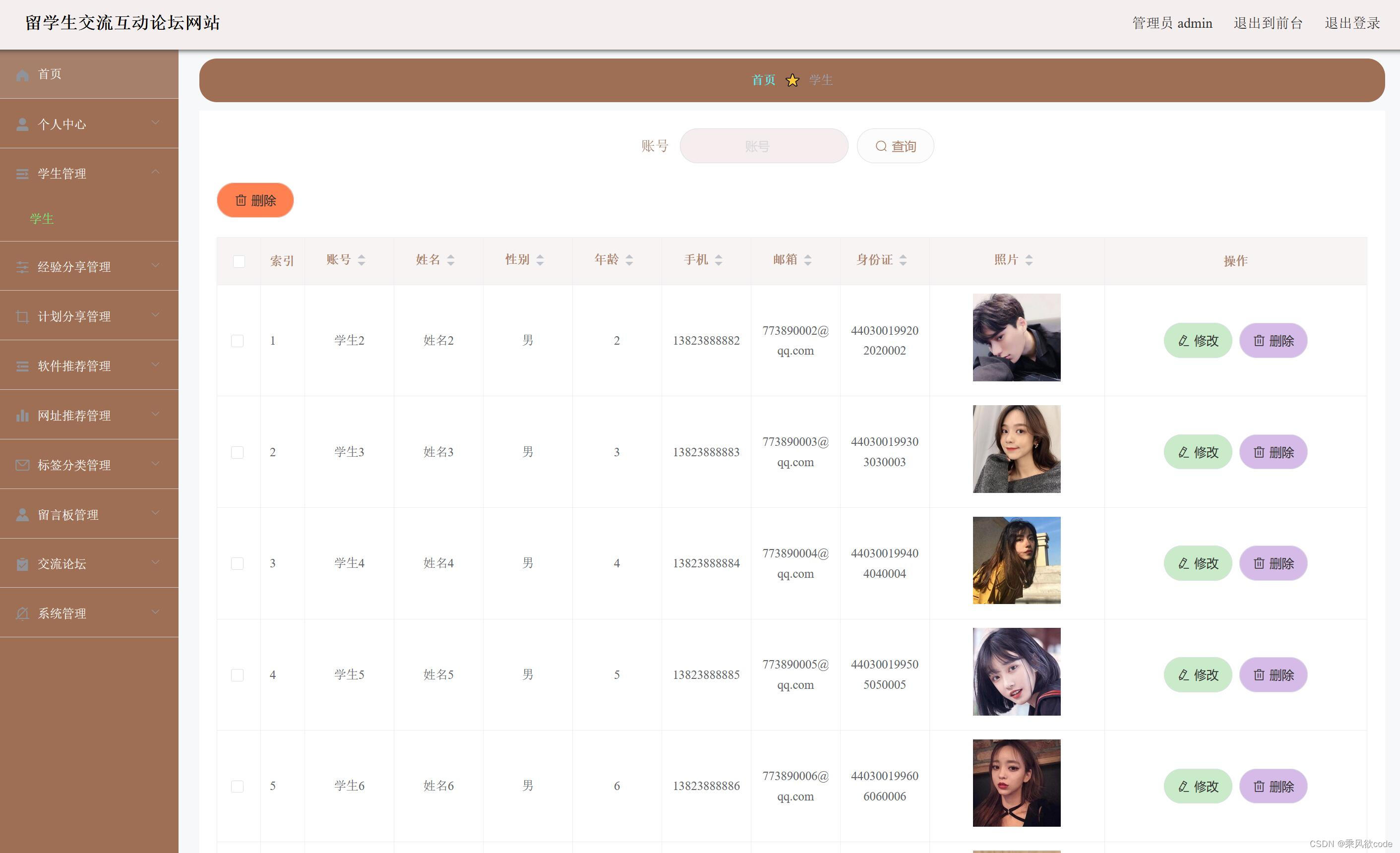
Task: Click the bar chart icon beside 网址推荐管理
Action: pyautogui.click(x=22, y=416)
